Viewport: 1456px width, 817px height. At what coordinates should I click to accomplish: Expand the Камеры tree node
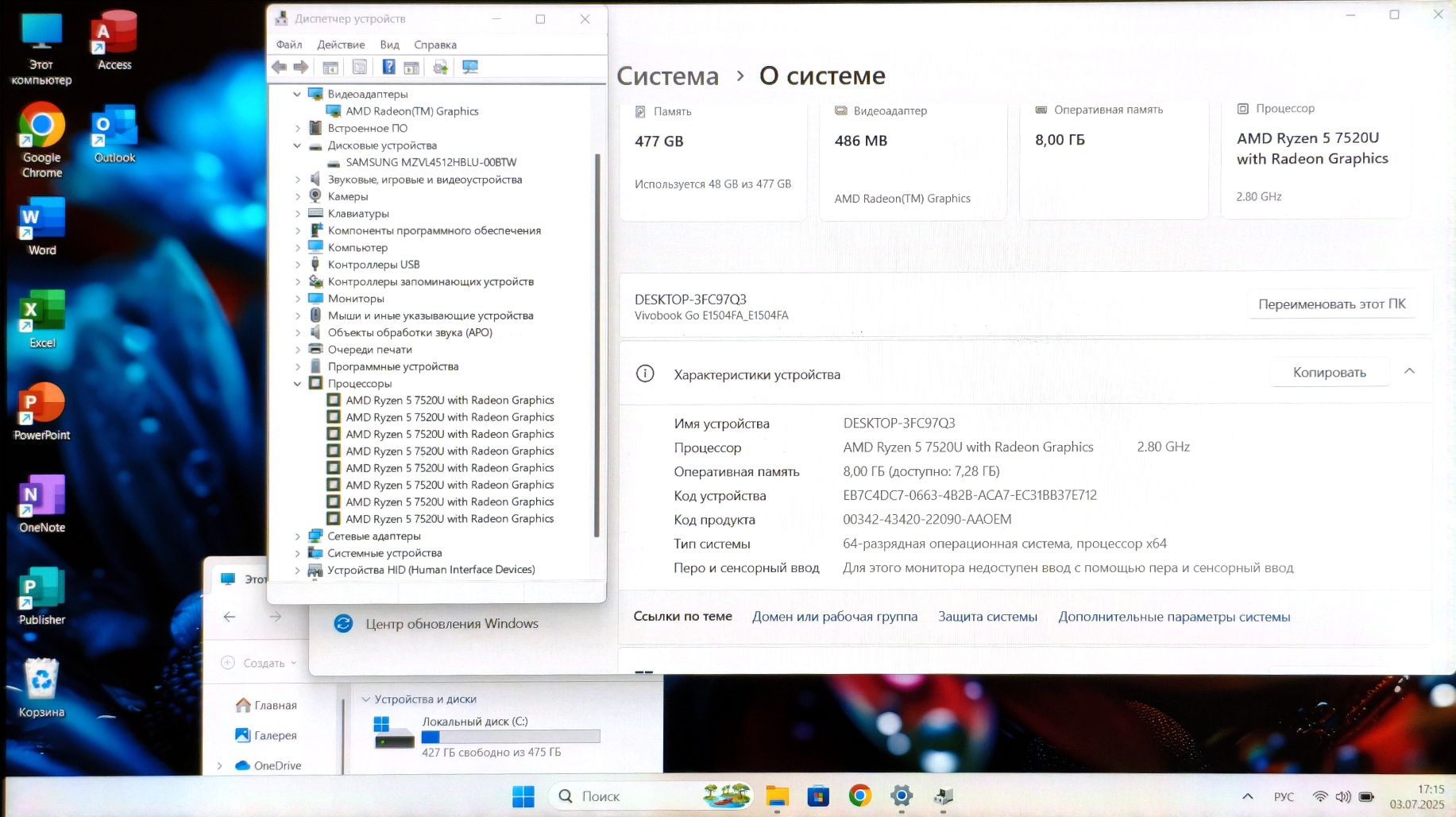(297, 196)
